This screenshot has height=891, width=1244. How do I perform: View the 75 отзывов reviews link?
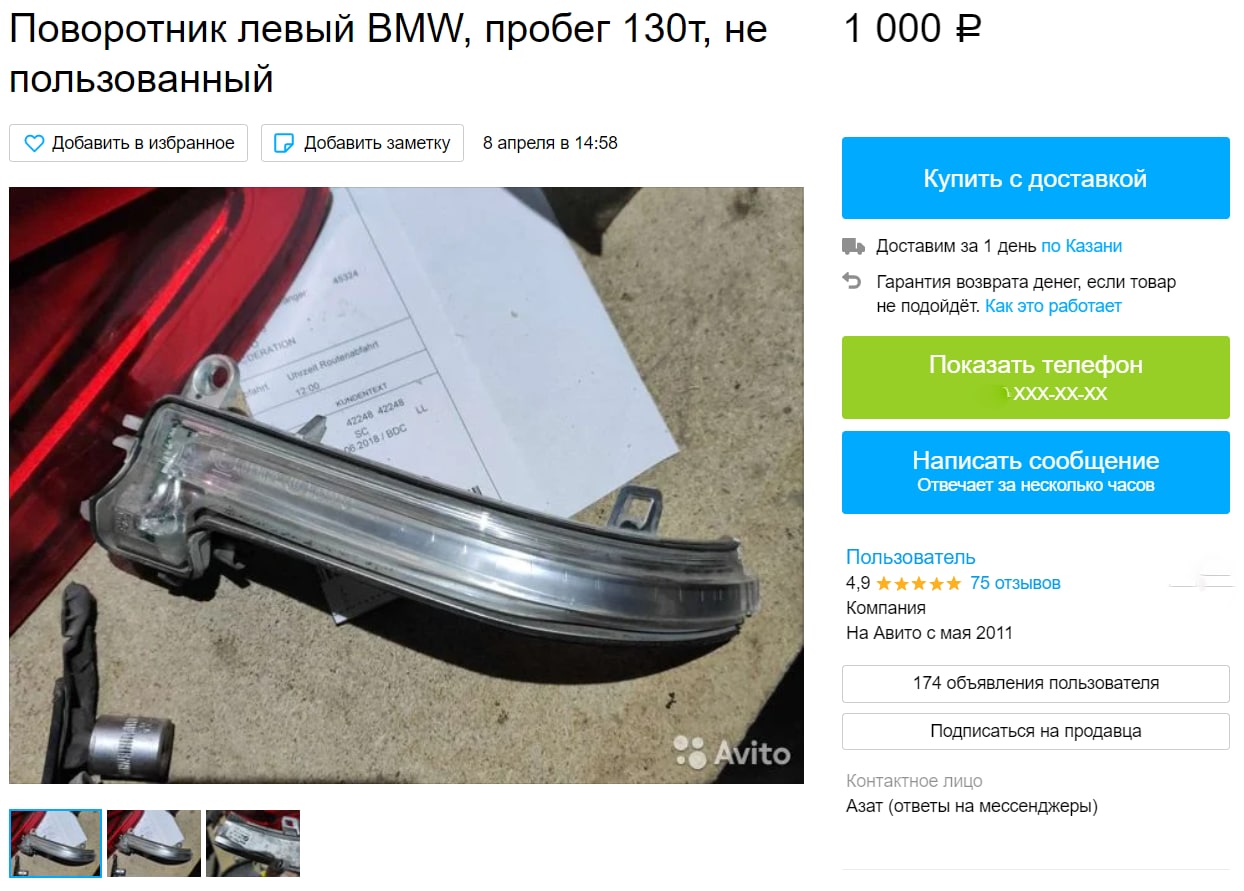(x=1015, y=583)
